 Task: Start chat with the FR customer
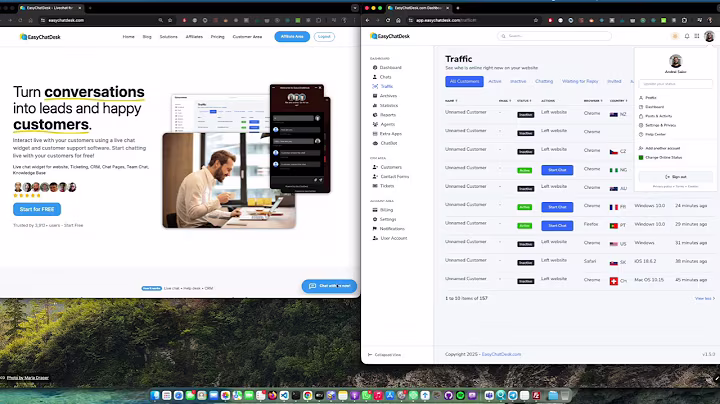click(557, 207)
